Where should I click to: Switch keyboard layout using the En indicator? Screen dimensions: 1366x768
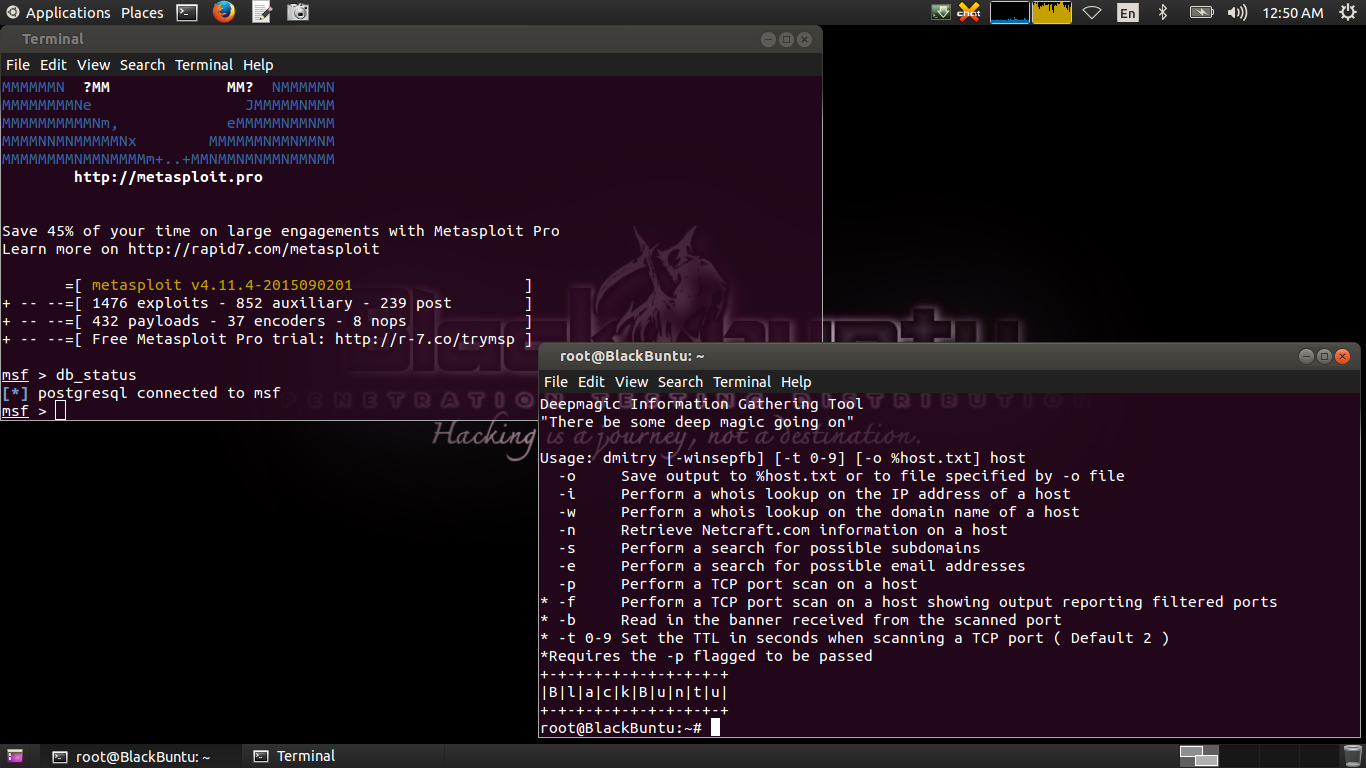coord(1128,12)
